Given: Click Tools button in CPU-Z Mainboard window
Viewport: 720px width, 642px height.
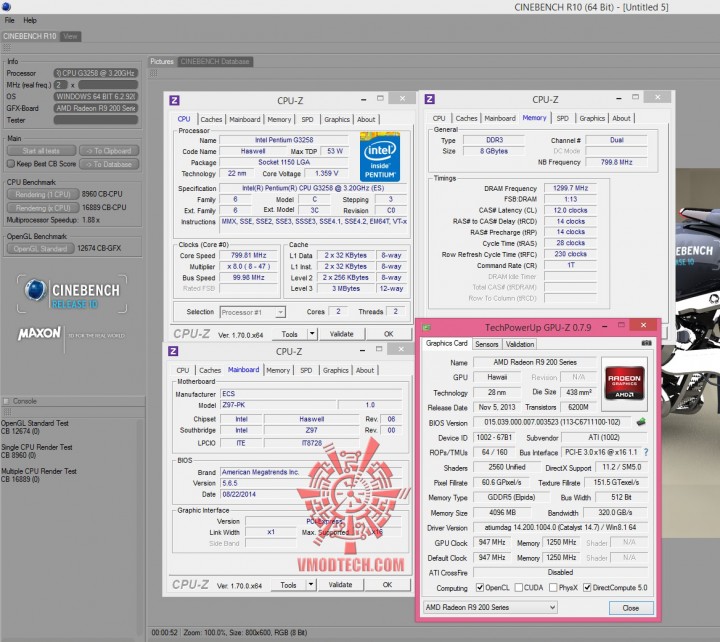Looking at the screenshot, I should click(x=288, y=585).
